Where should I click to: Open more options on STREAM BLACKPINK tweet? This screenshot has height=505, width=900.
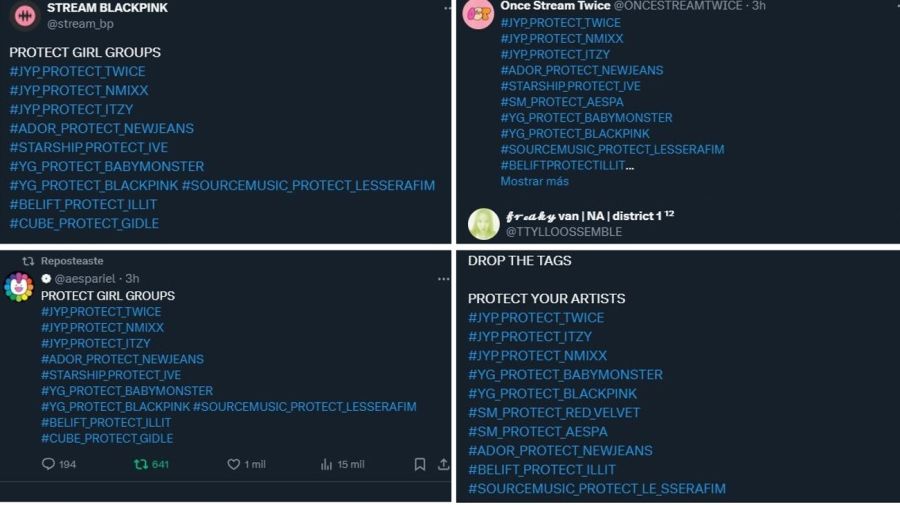tap(447, 8)
